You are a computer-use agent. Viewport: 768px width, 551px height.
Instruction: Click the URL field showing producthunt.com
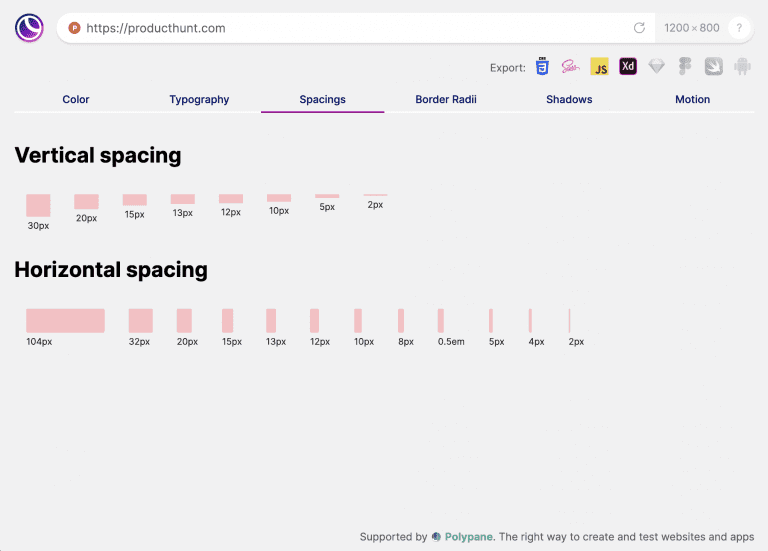coord(355,28)
